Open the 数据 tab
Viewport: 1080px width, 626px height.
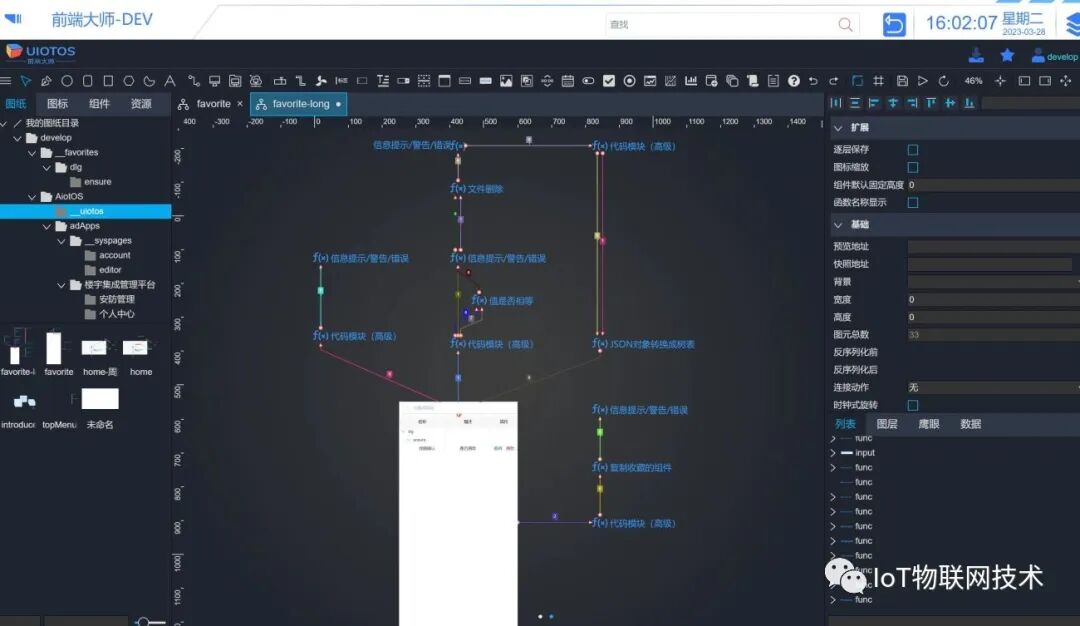pos(970,424)
